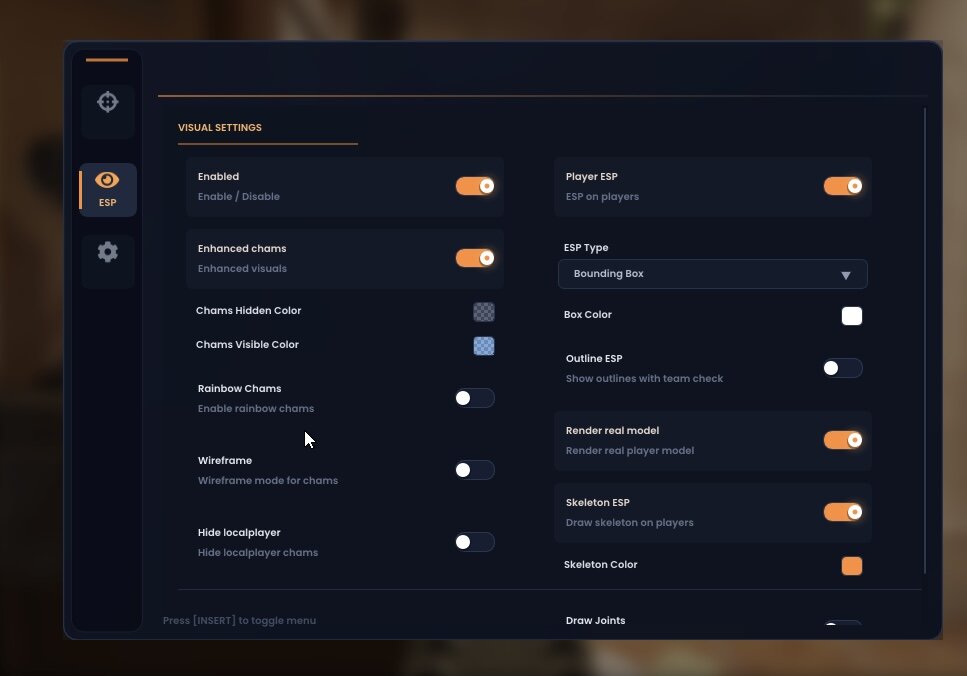Enable the Rainbow Chams toggle
Screen dimensions: 967x676
coord(475,398)
